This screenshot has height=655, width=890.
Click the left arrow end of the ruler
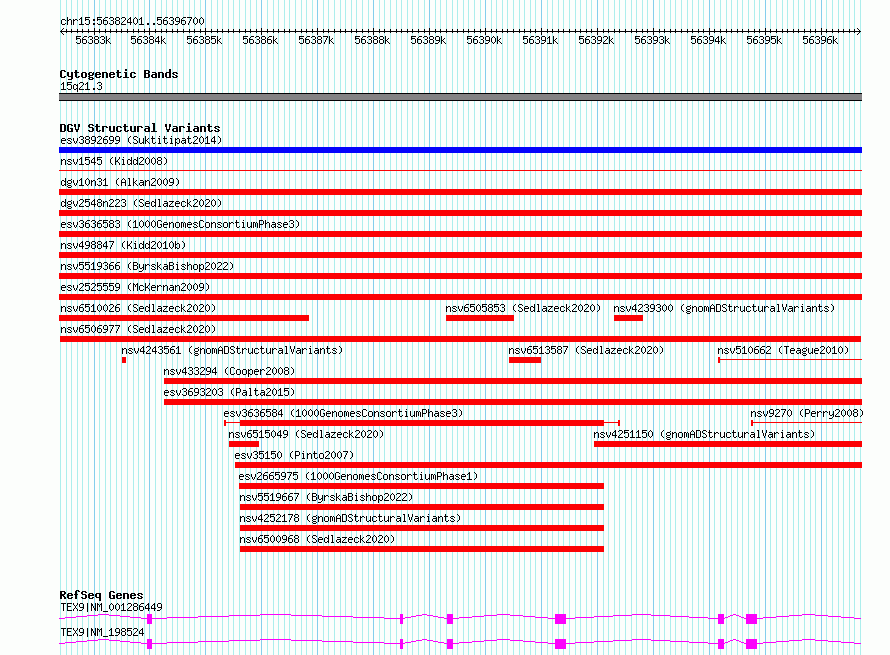coord(62,31)
